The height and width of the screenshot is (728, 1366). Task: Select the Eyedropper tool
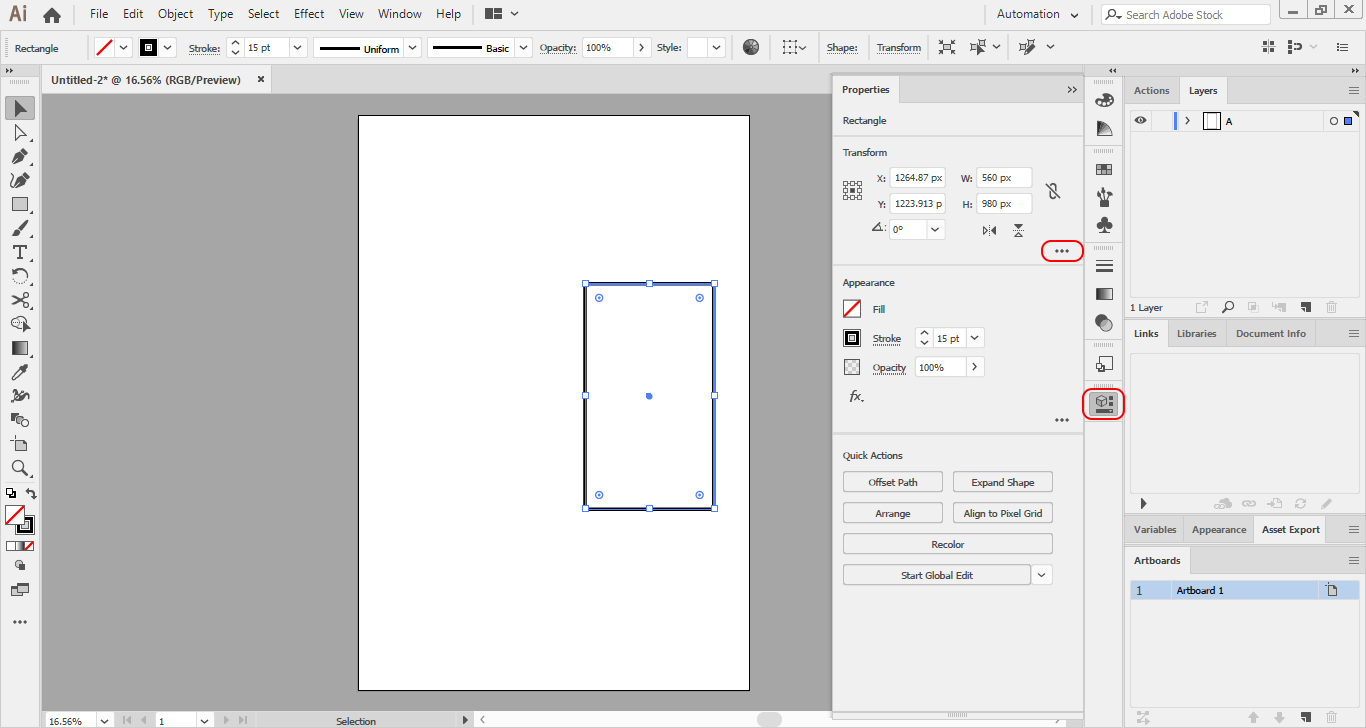coord(20,372)
